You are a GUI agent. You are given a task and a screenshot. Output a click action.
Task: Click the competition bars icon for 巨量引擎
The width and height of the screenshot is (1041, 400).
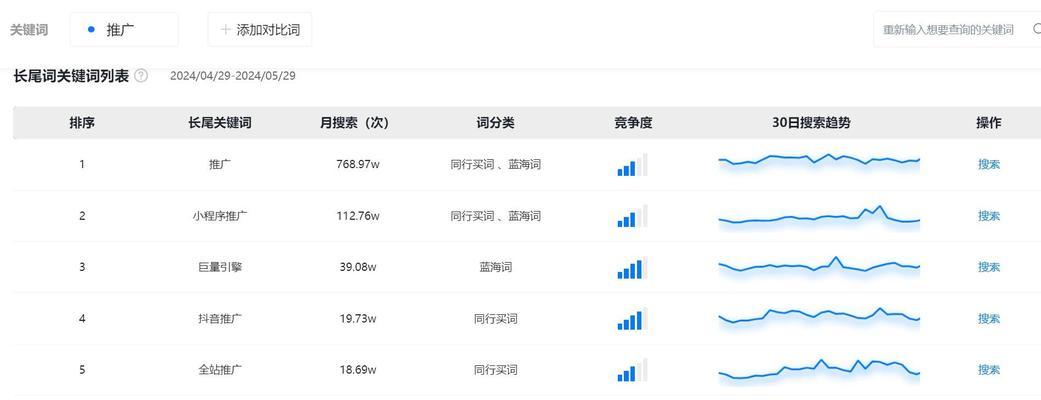(x=632, y=267)
